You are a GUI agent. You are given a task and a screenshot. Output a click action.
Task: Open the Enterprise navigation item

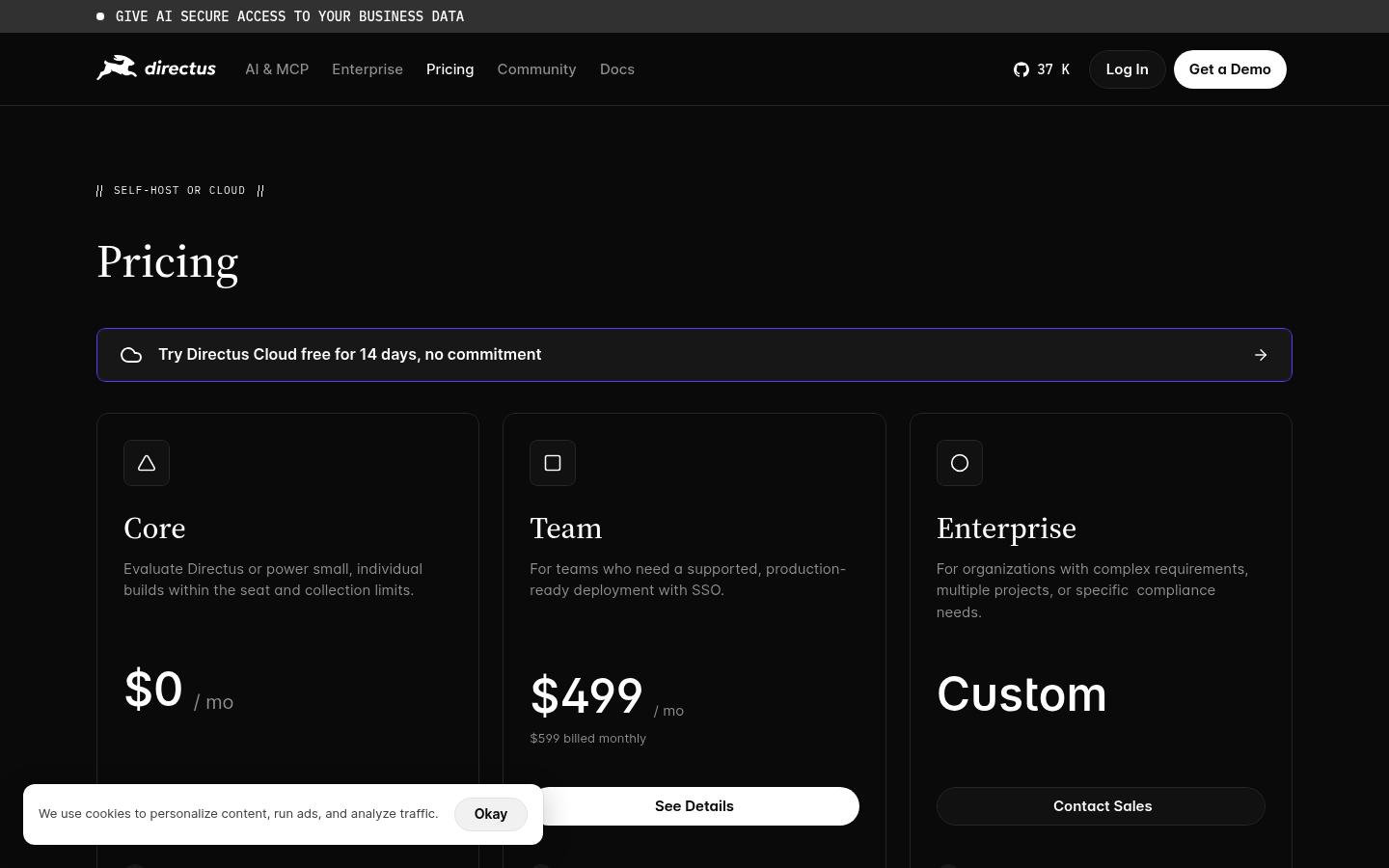pos(368,69)
